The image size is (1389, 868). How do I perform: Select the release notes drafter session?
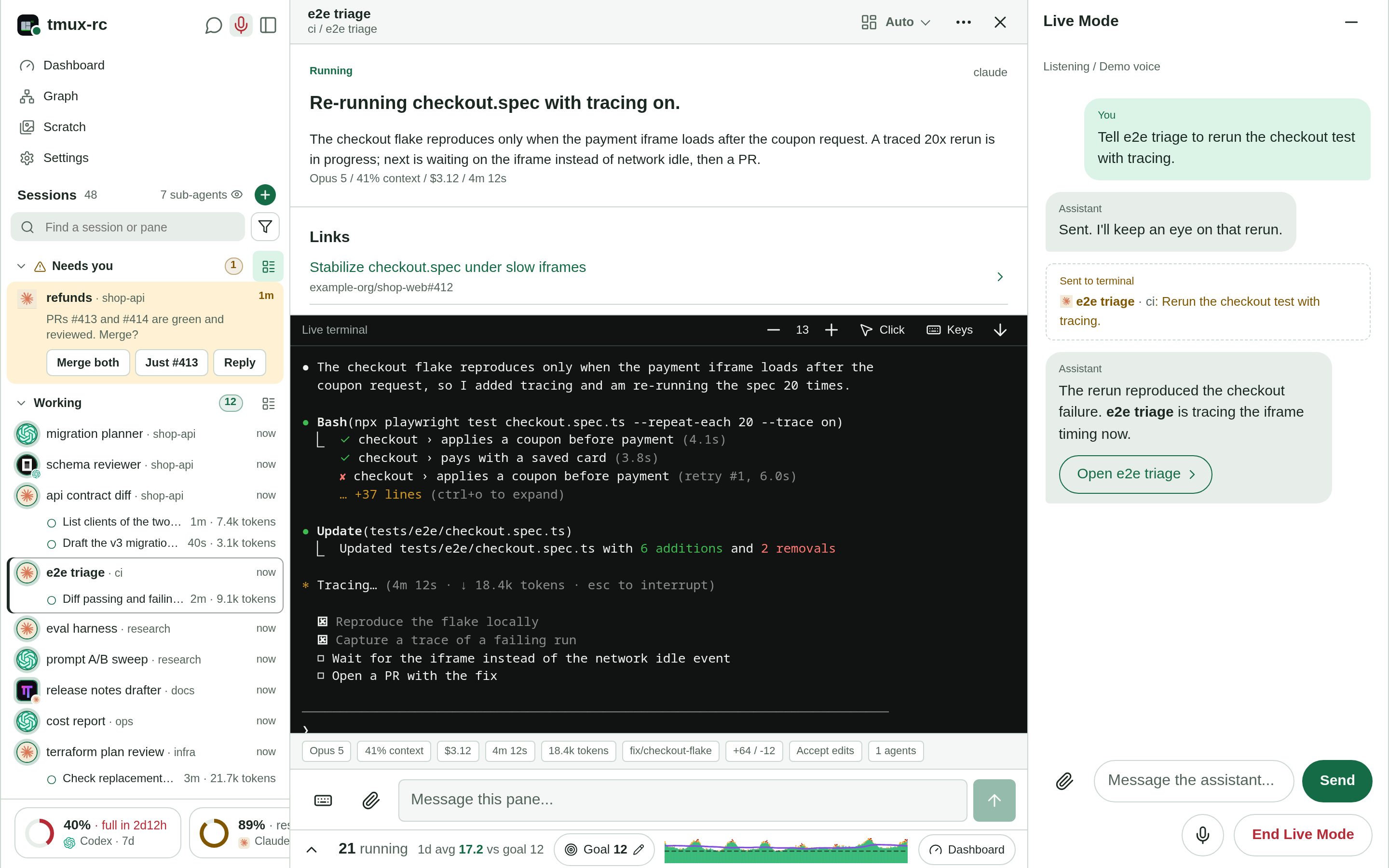[x=145, y=690]
